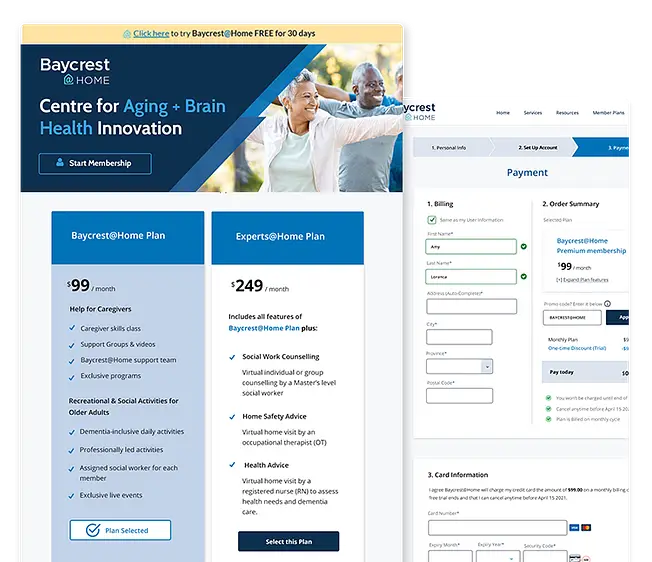The image size is (652, 562).
Task: Open the Expiry Year dropdown
Action: coord(504,558)
